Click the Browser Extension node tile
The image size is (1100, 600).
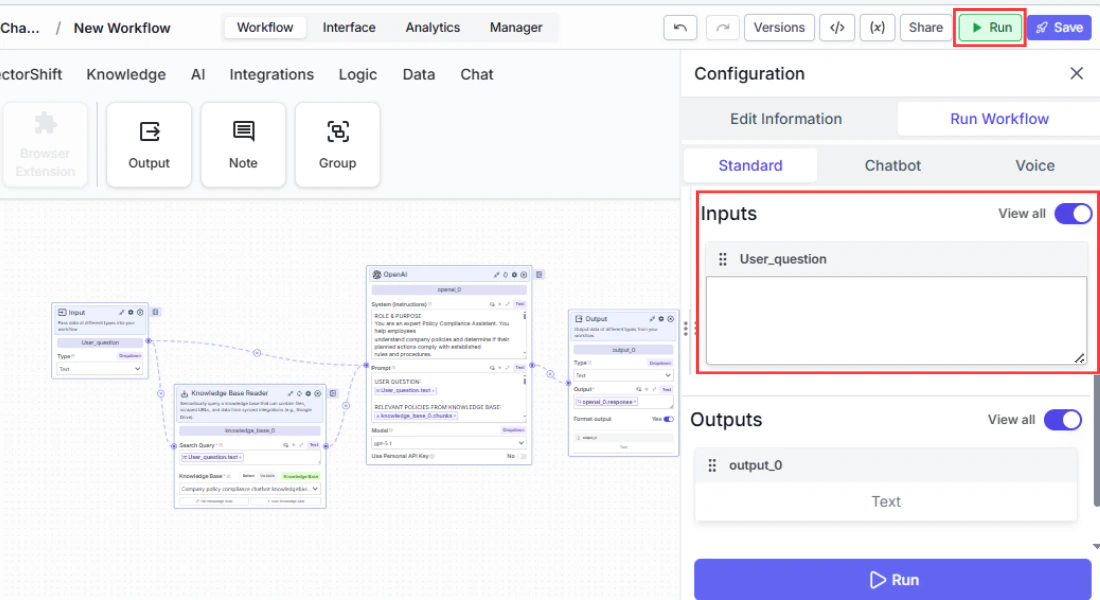click(x=45, y=145)
